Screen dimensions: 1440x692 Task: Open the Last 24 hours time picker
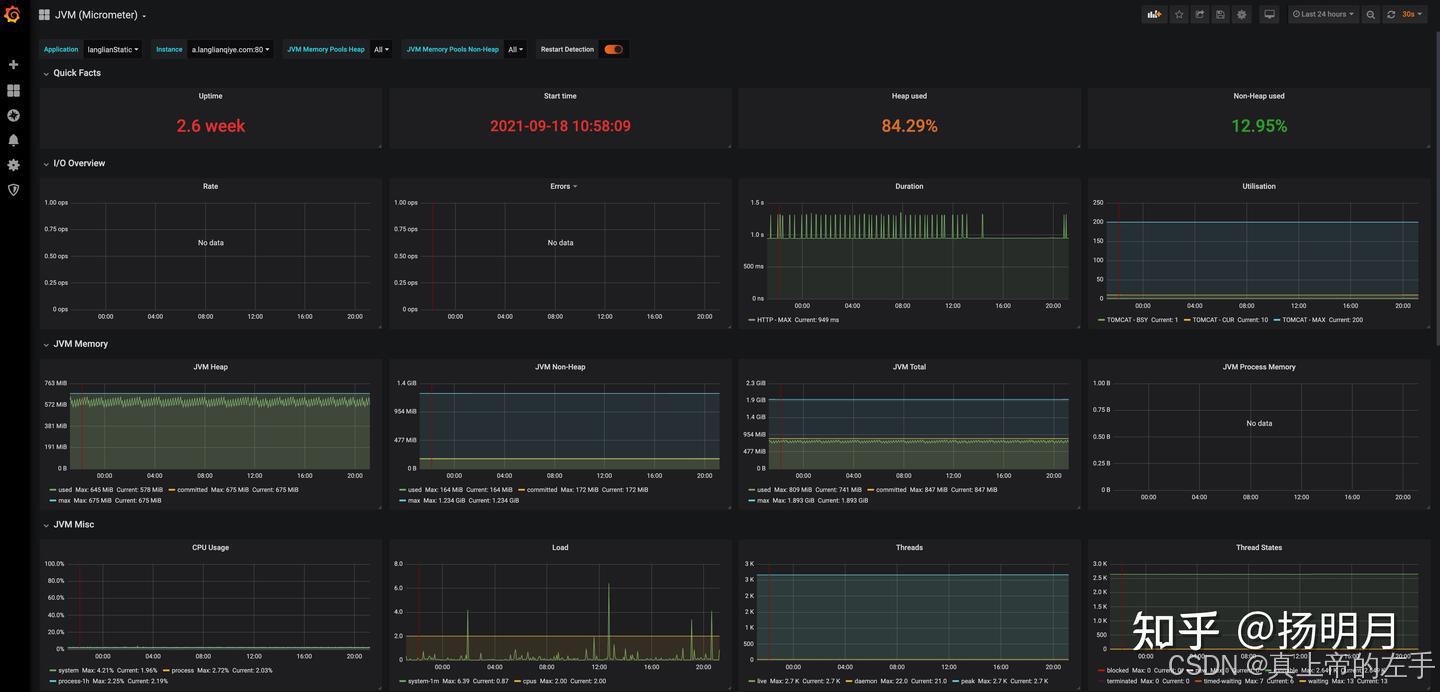[1323, 14]
